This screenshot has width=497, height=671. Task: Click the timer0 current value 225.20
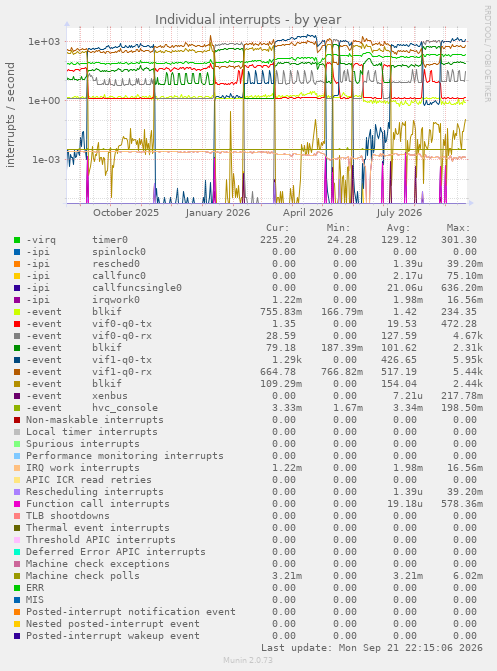278,240
